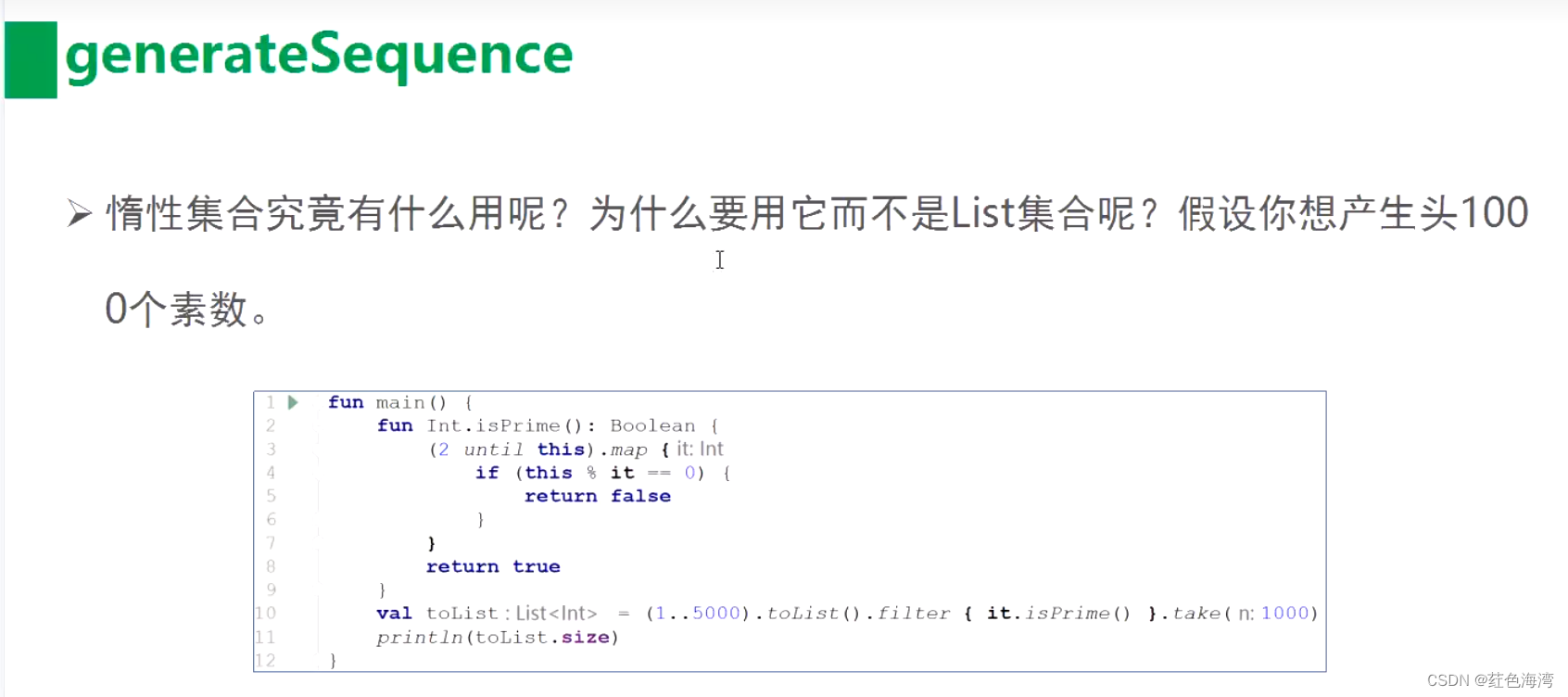Viewport: 1568px width, 697px height.
Task: Click the println call on line 11
Action: 419,637
